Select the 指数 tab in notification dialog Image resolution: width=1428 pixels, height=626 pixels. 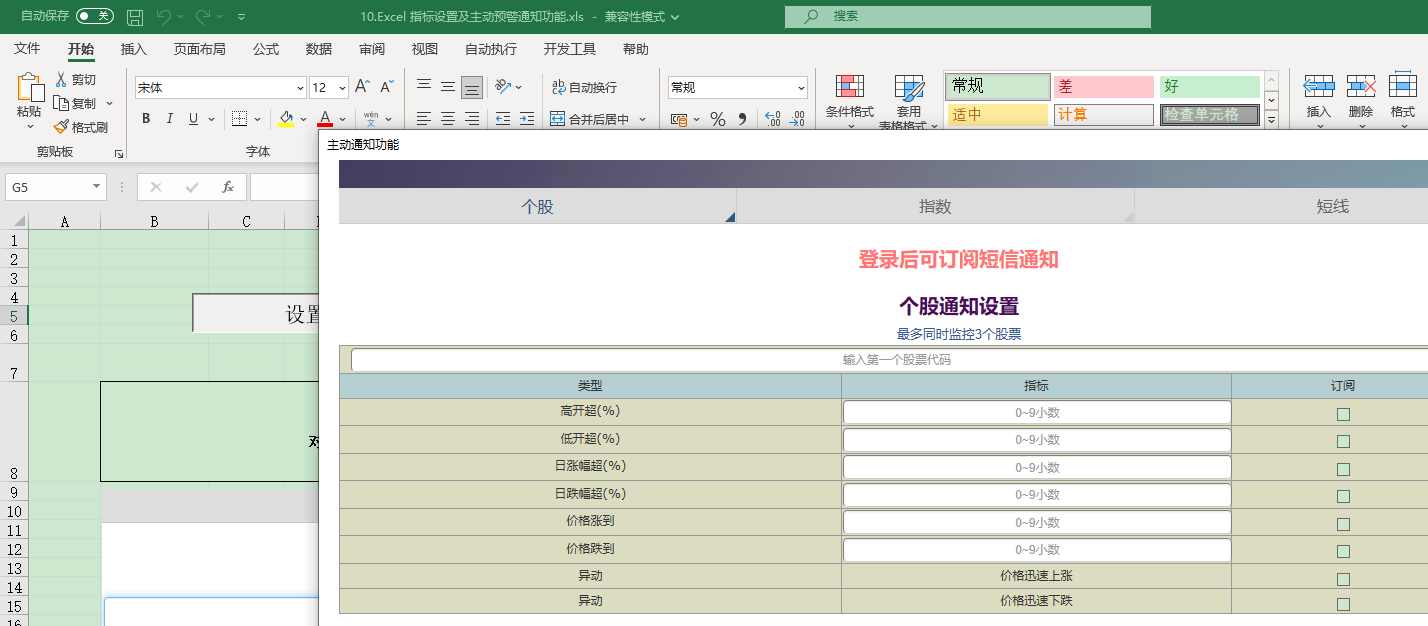point(935,206)
